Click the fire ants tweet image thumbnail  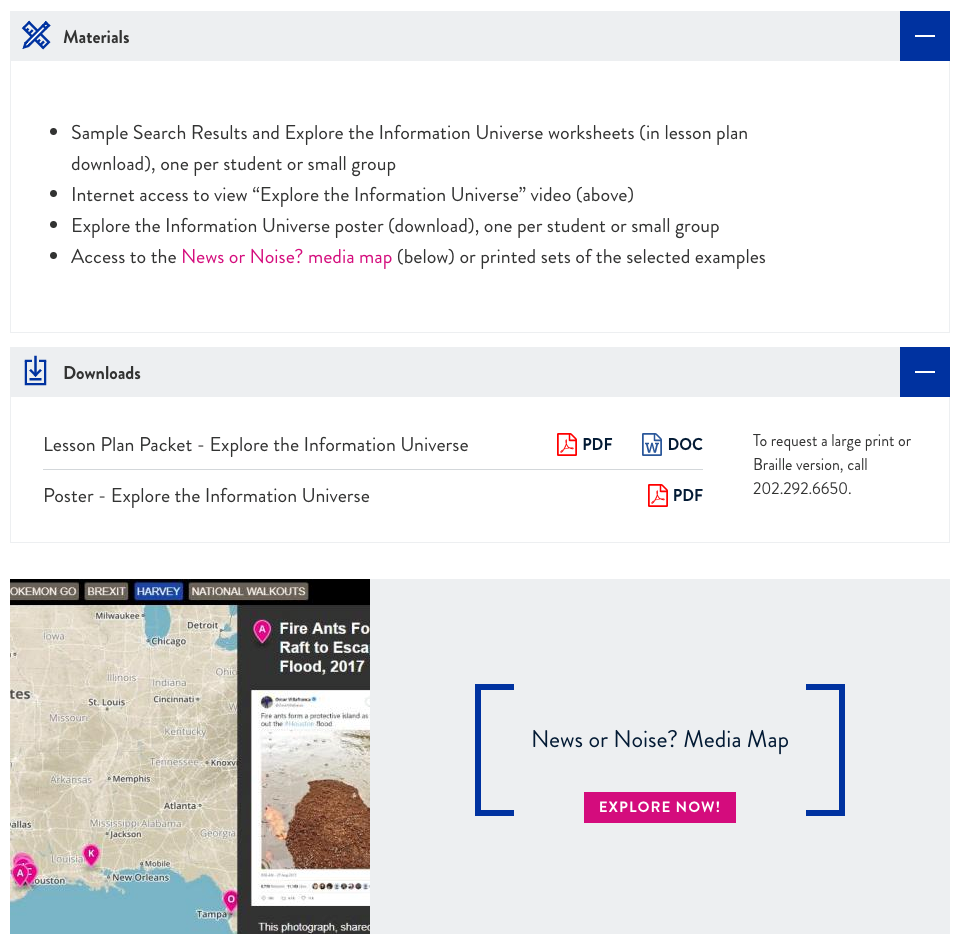click(x=315, y=797)
